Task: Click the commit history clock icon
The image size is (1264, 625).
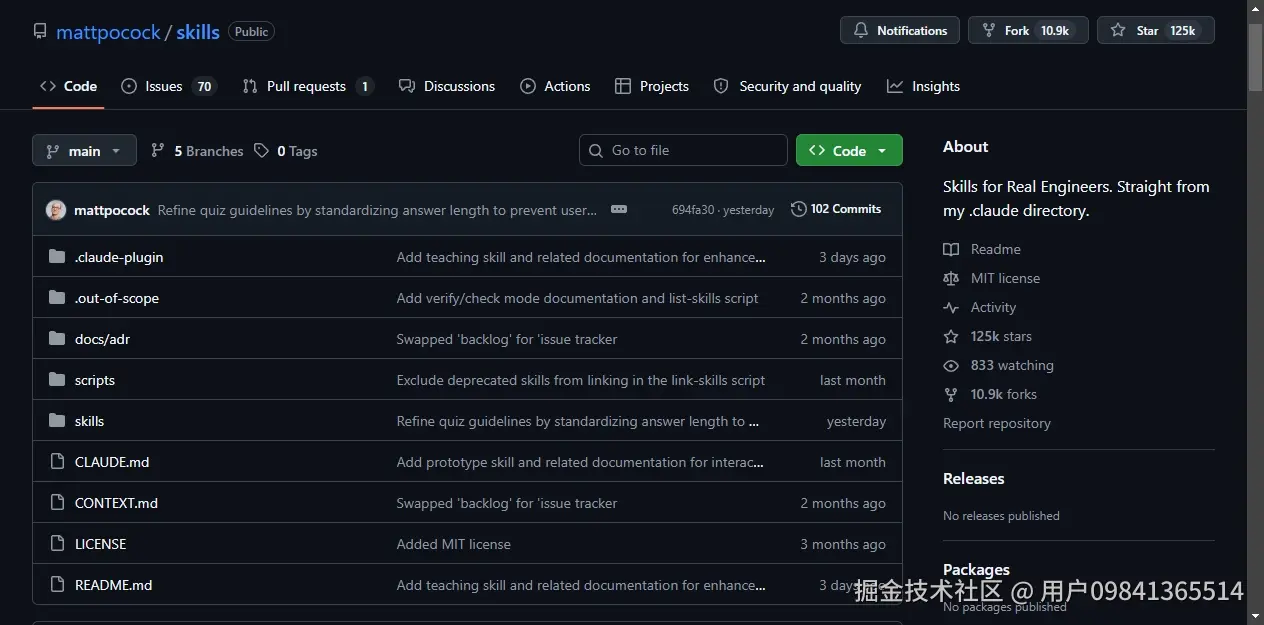Action: (x=798, y=209)
